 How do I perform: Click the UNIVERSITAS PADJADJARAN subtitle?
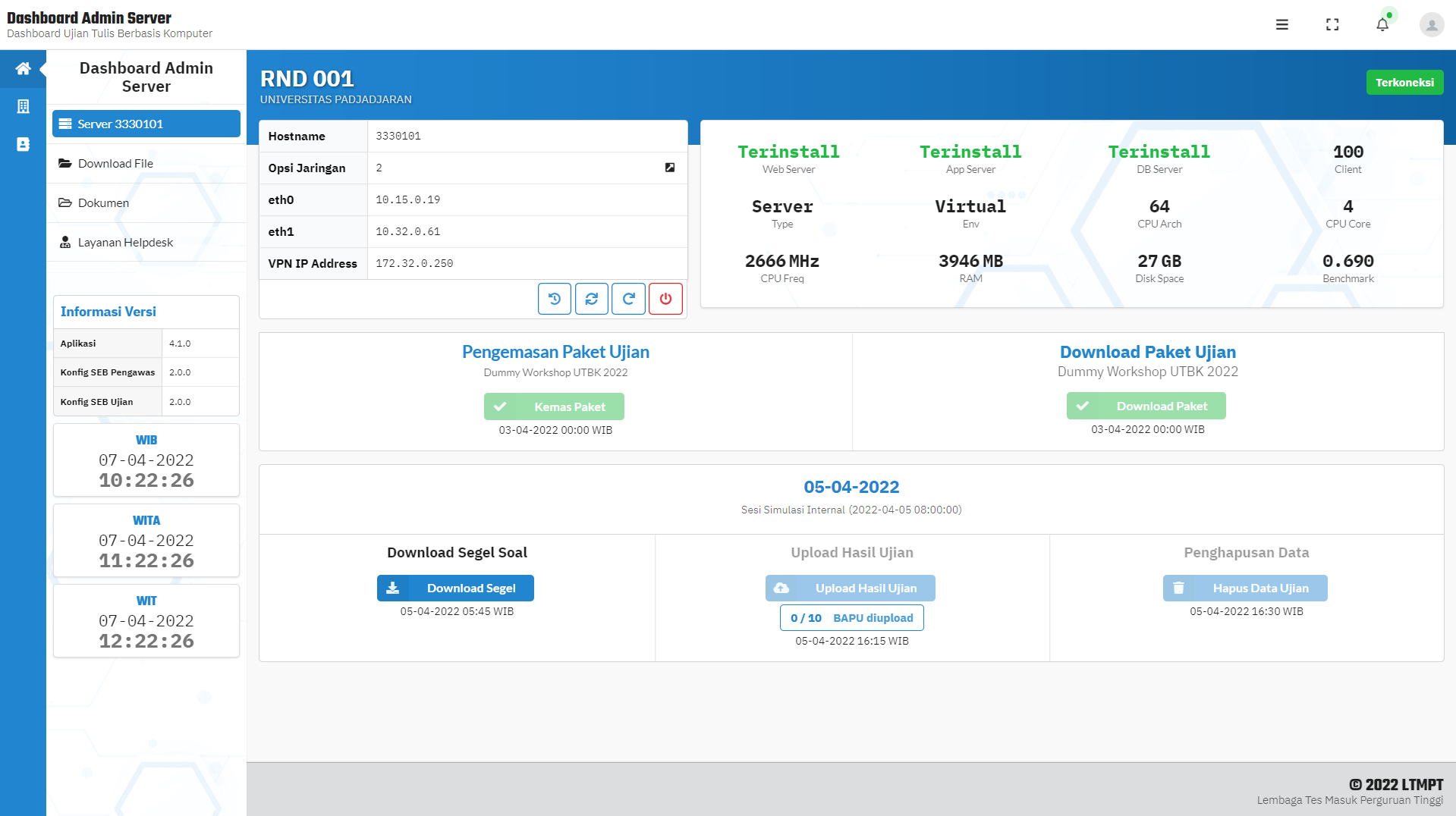tap(336, 99)
